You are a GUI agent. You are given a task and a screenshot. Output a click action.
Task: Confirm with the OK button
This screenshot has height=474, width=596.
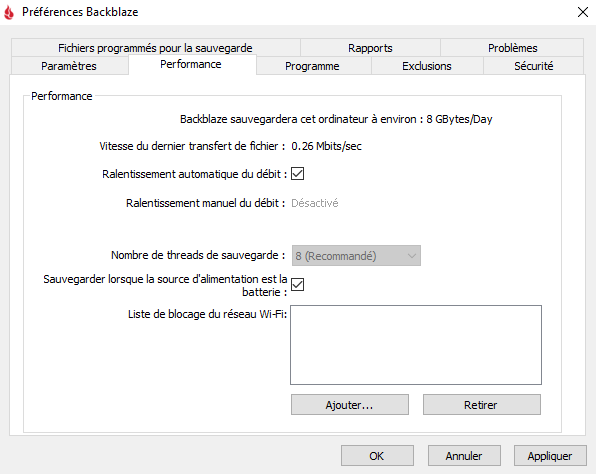click(377, 455)
